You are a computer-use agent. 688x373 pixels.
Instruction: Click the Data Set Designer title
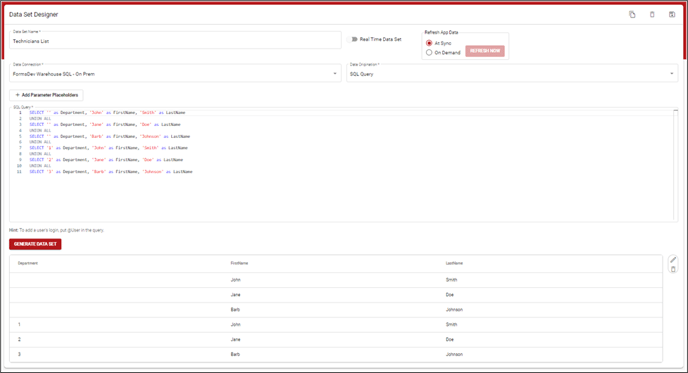point(33,14)
